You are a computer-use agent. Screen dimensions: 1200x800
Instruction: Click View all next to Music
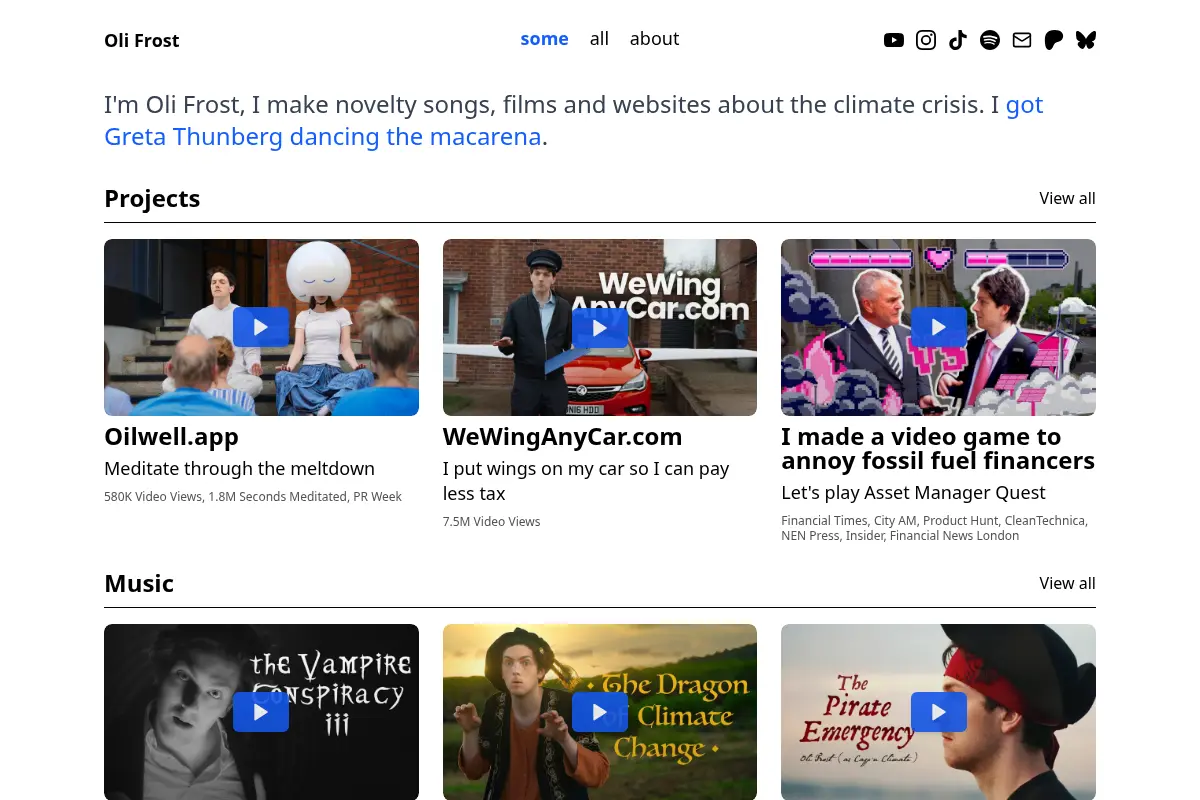click(x=1067, y=583)
